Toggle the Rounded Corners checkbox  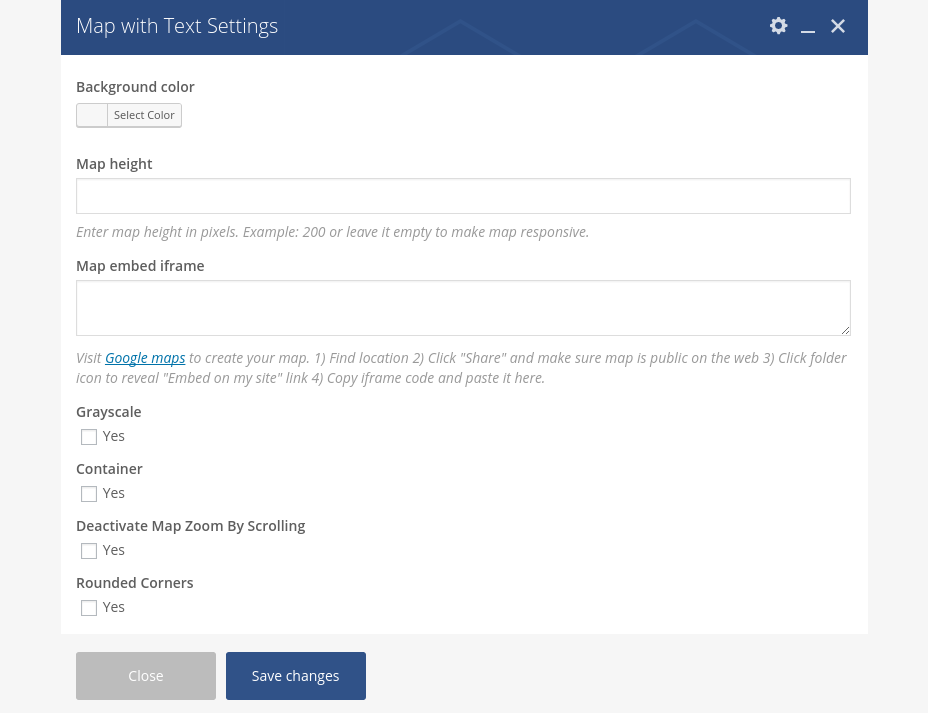pyautogui.click(x=89, y=608)
